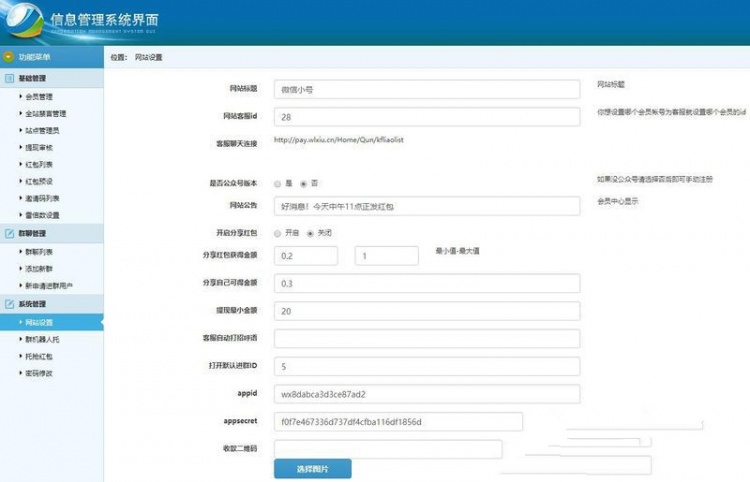Click the 基础管理 section icon

coord(10,77)
